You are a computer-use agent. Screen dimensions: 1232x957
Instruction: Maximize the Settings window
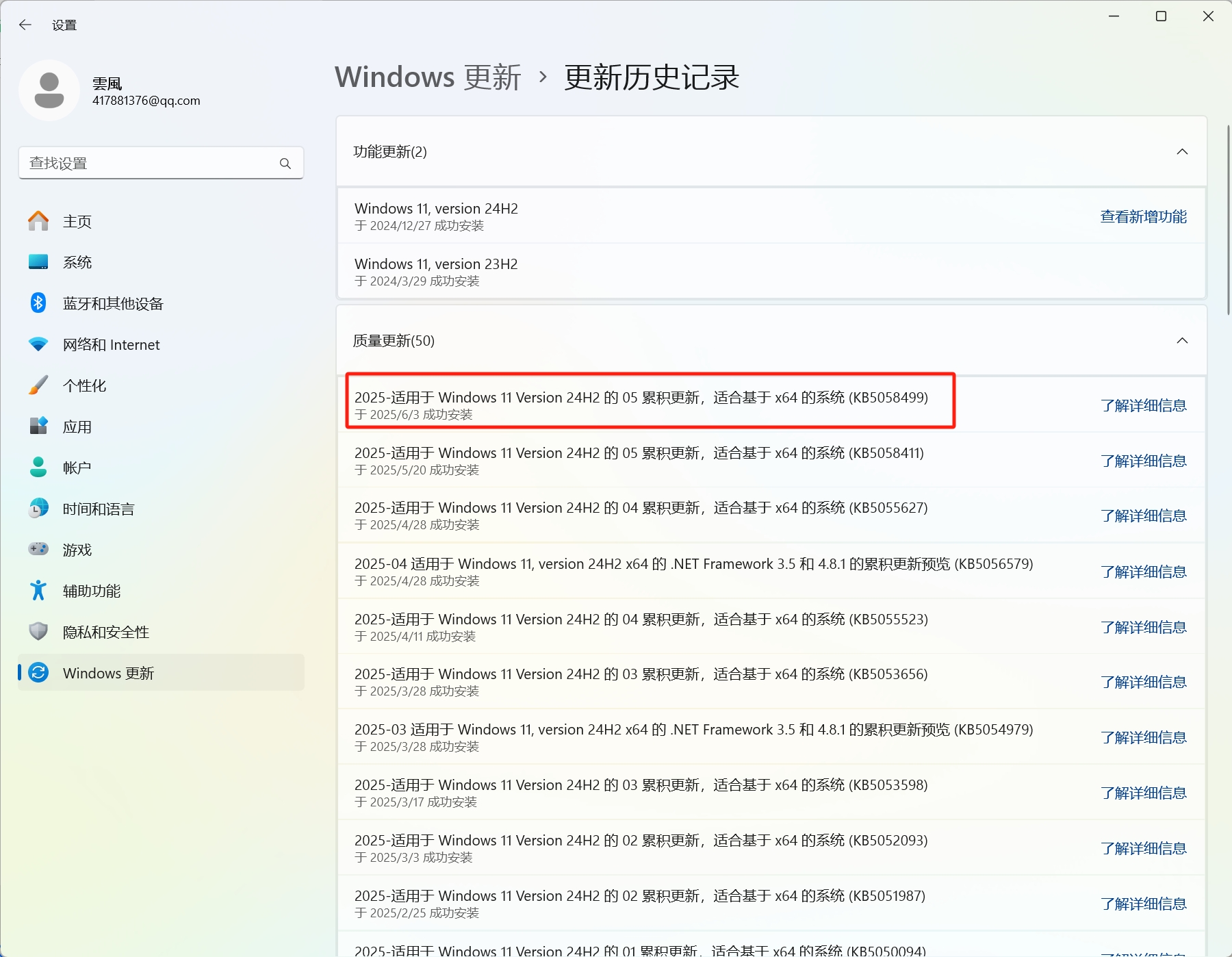click(x=1161, y=16)
